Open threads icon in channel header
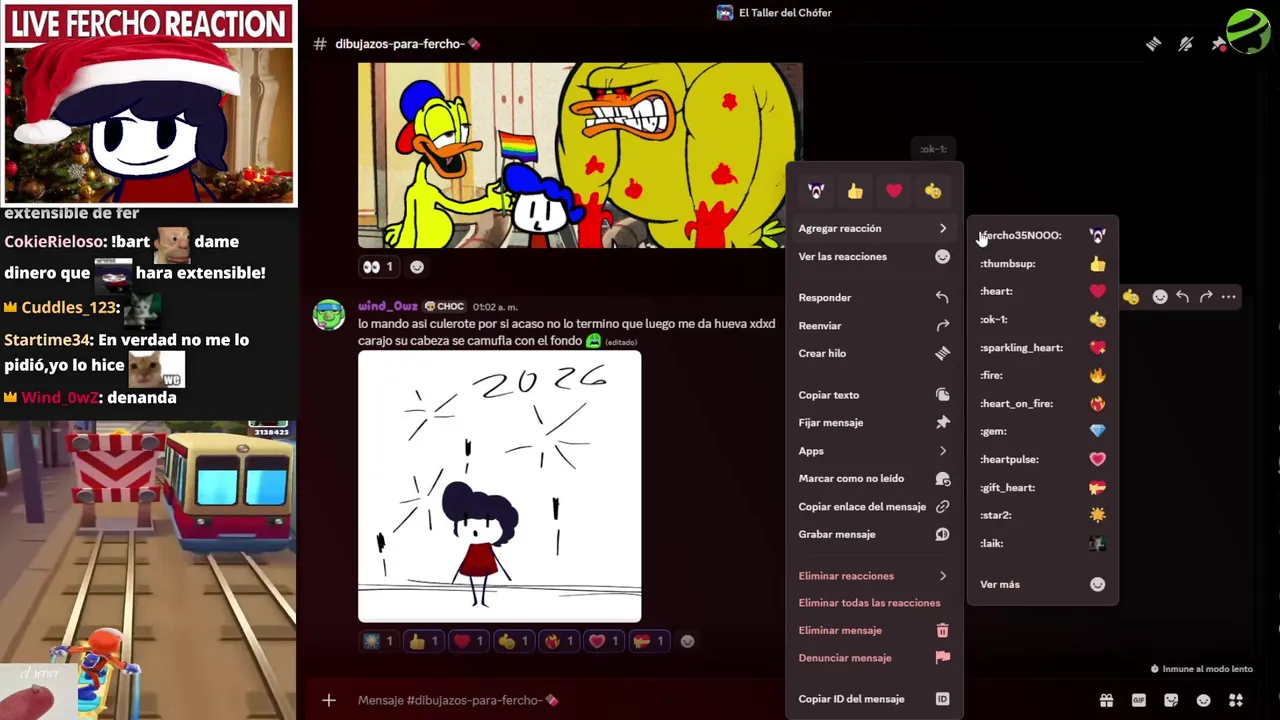 (x=1153, y=44)
